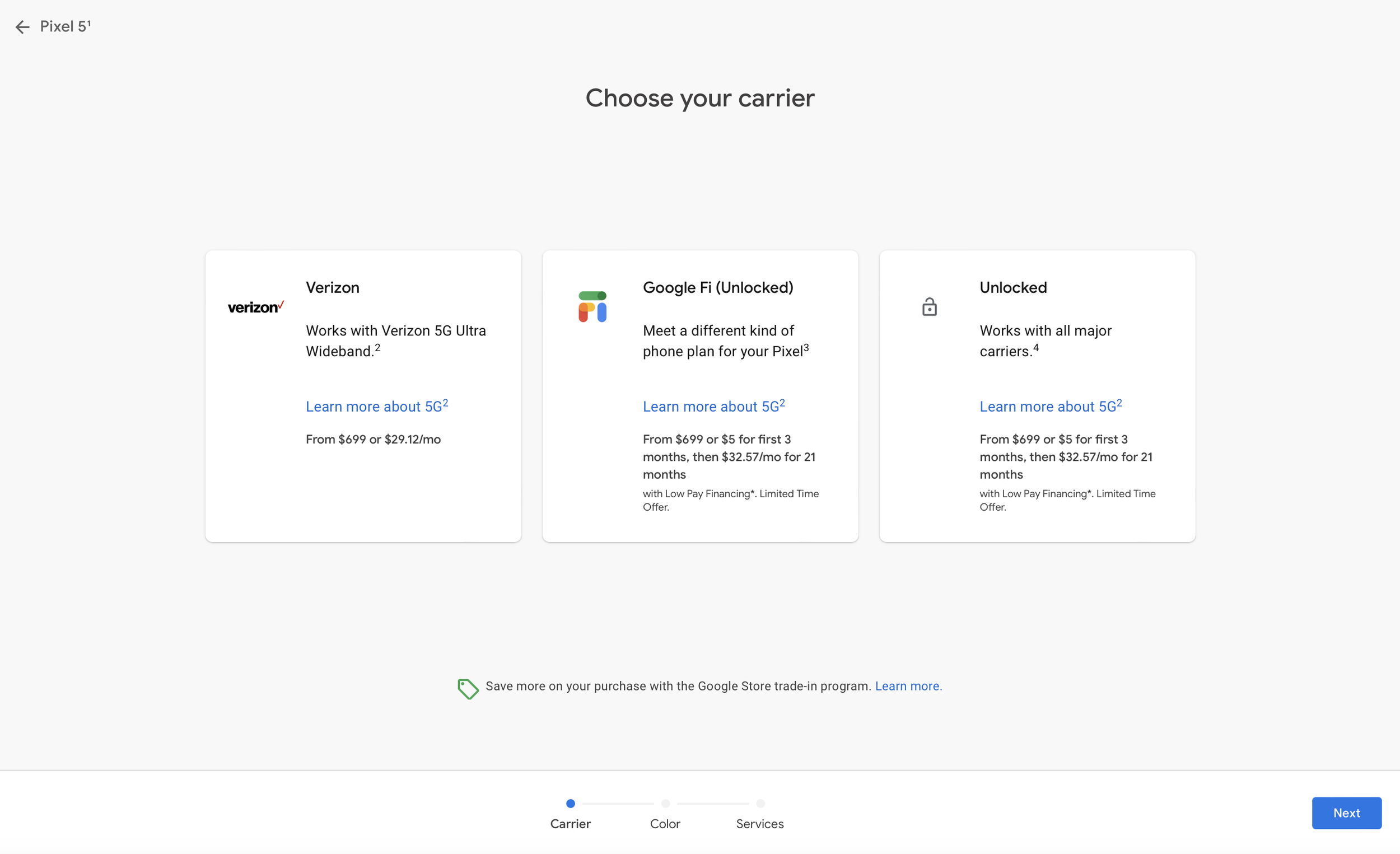Click Verizon's From $699 pricing text
This screenshot has width=1400, height=854.
point(373,439)
